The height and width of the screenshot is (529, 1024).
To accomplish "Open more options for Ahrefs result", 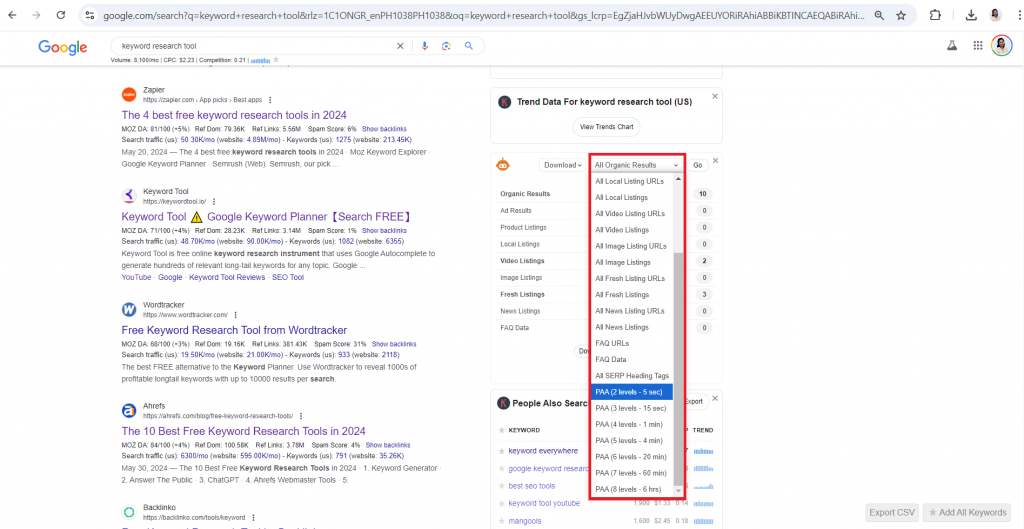I will click(x=300, y=415).
